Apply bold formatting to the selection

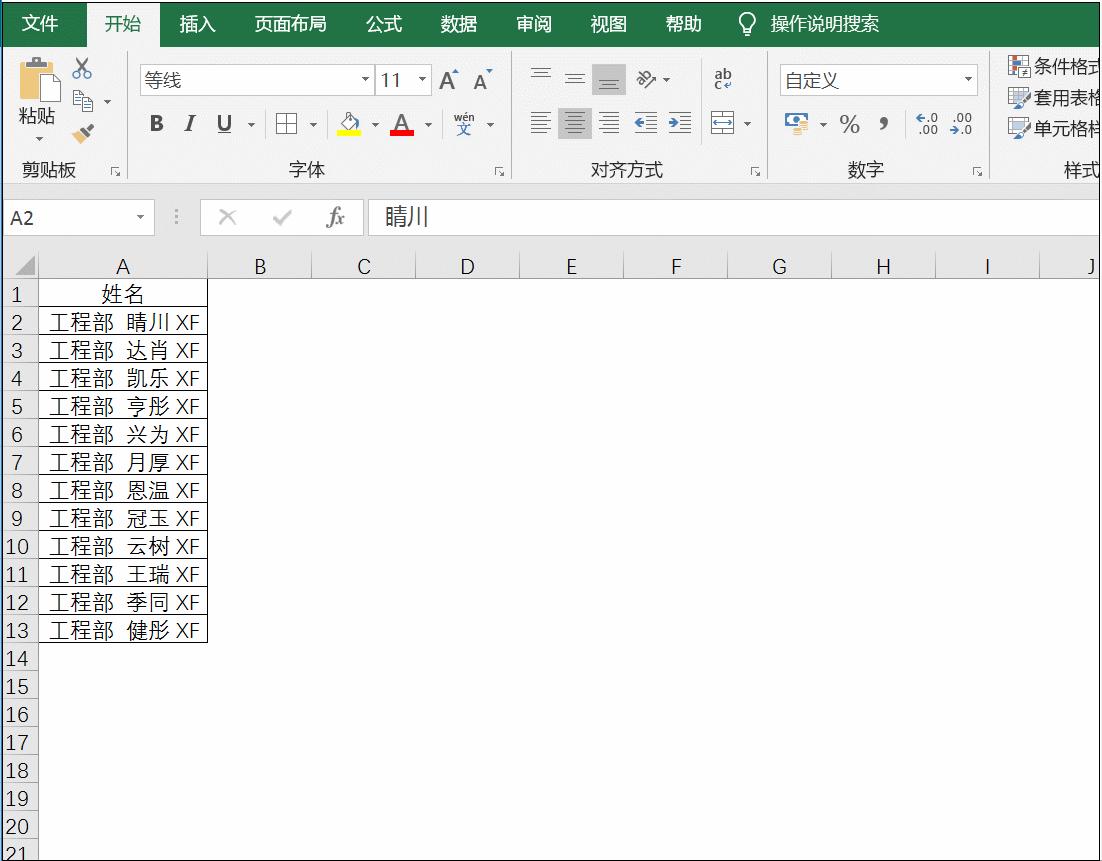click(155, 124)
